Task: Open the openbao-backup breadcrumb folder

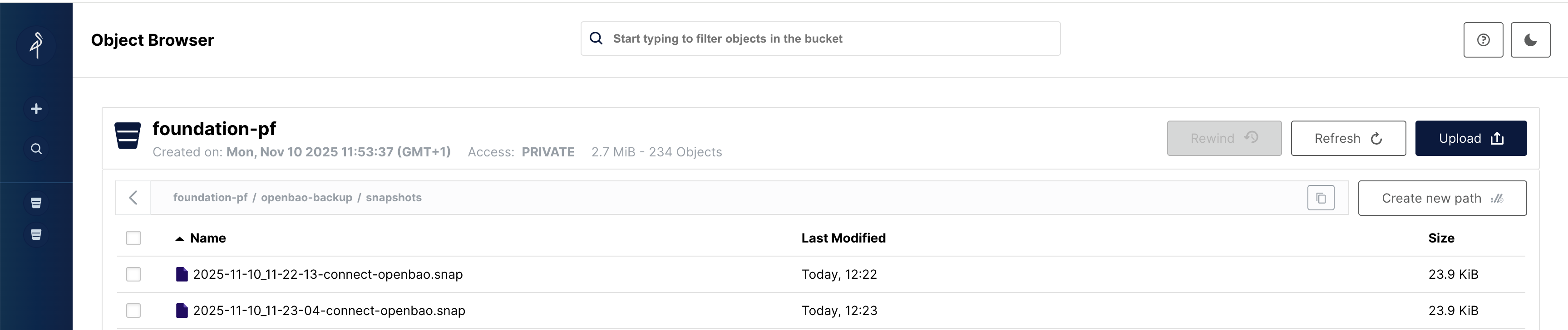Action: pos(307,198)
